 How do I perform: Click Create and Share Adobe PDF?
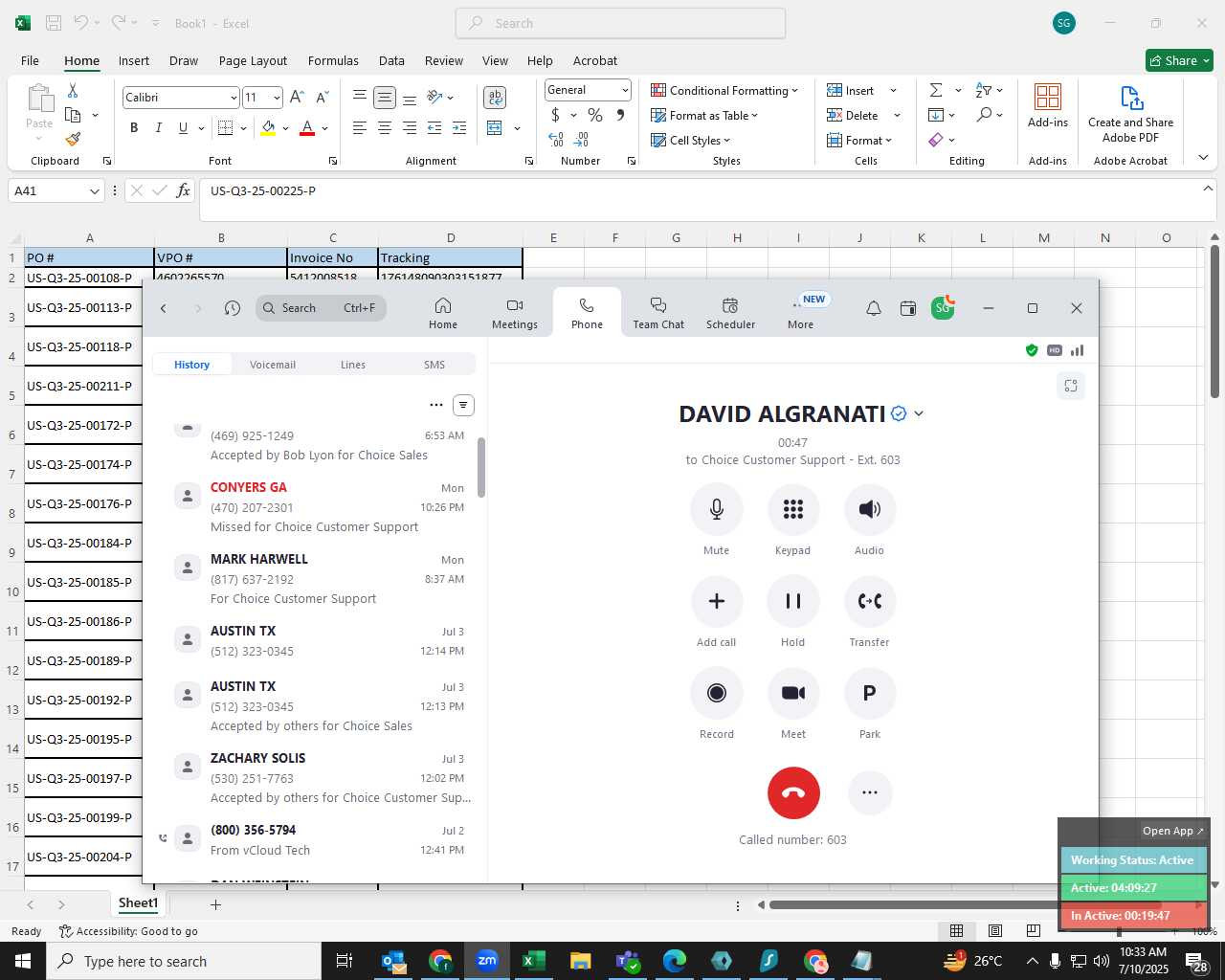click(1130, 115)
